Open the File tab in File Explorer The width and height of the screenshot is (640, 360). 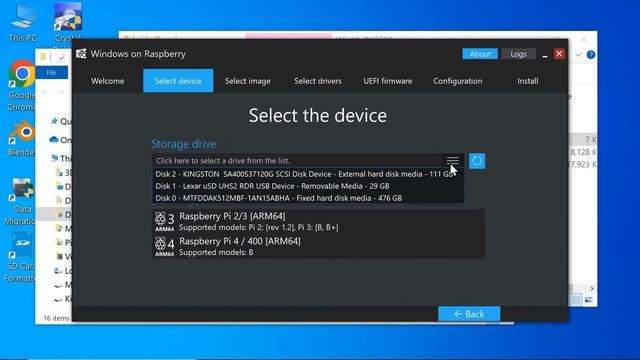click(x=51, y=73)
